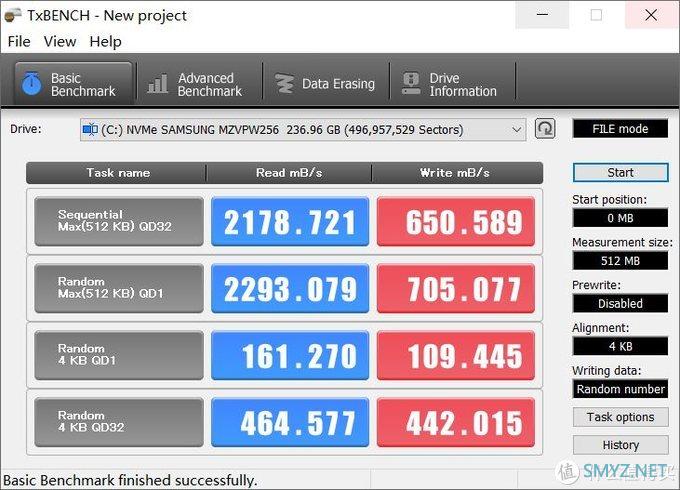Click the read result 464.577
Screen dimensions: 680x490
point(290,422)
